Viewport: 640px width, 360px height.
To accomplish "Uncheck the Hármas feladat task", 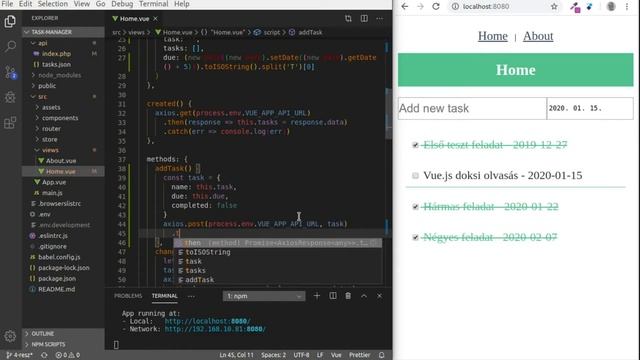I will point(415,207).
